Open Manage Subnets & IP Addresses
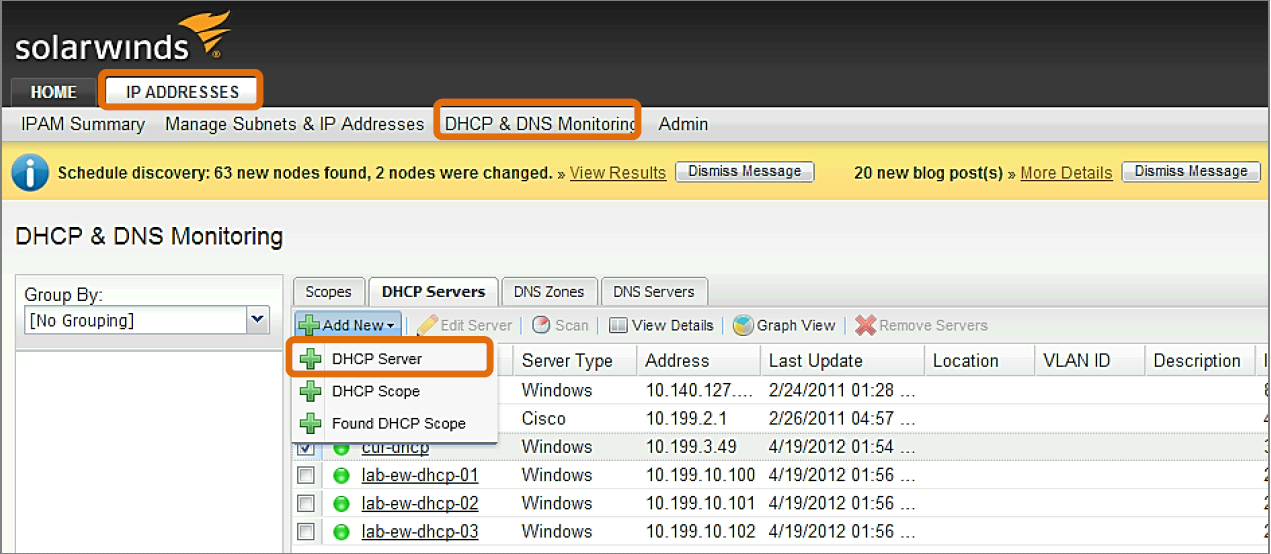Viewport: 1271px width, 554px height. coord(295,125)
